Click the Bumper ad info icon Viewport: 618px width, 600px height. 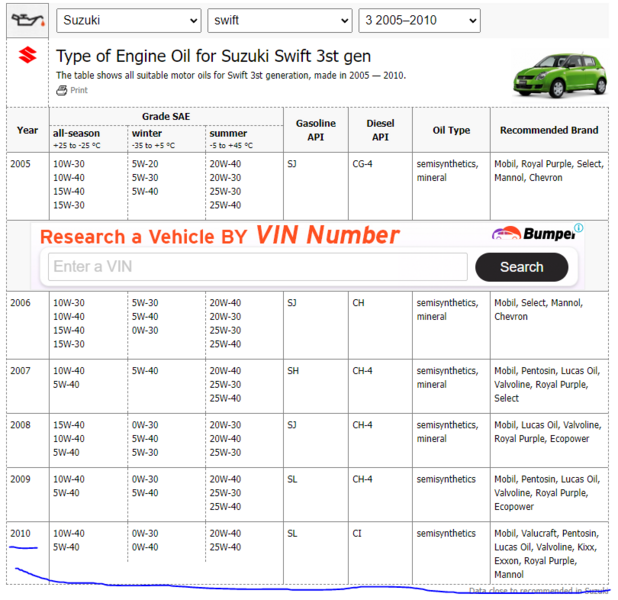coord(578,228)
